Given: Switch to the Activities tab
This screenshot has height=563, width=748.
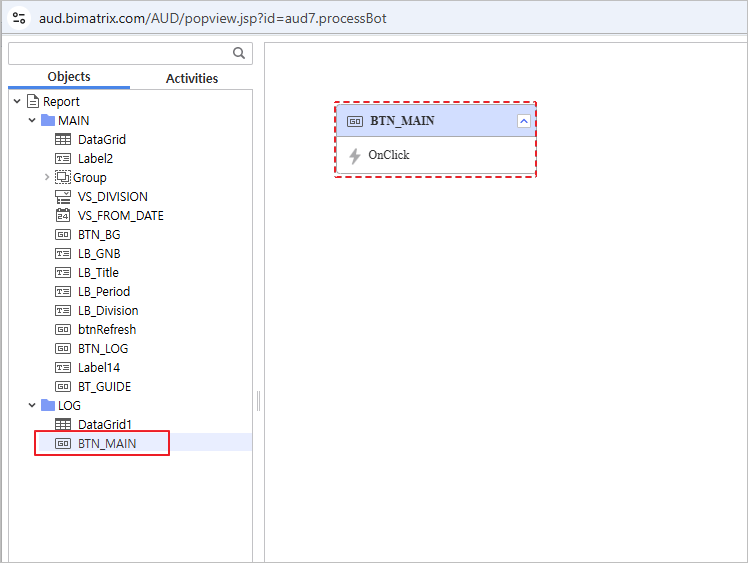Looking at the screenshot, I should point(191,78).
